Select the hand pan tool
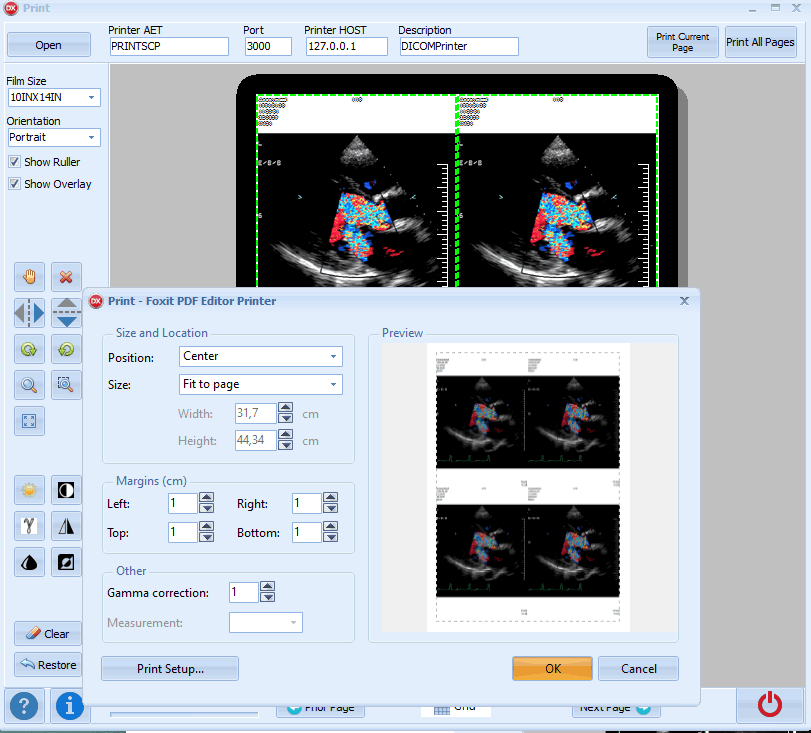 [30, 277]
